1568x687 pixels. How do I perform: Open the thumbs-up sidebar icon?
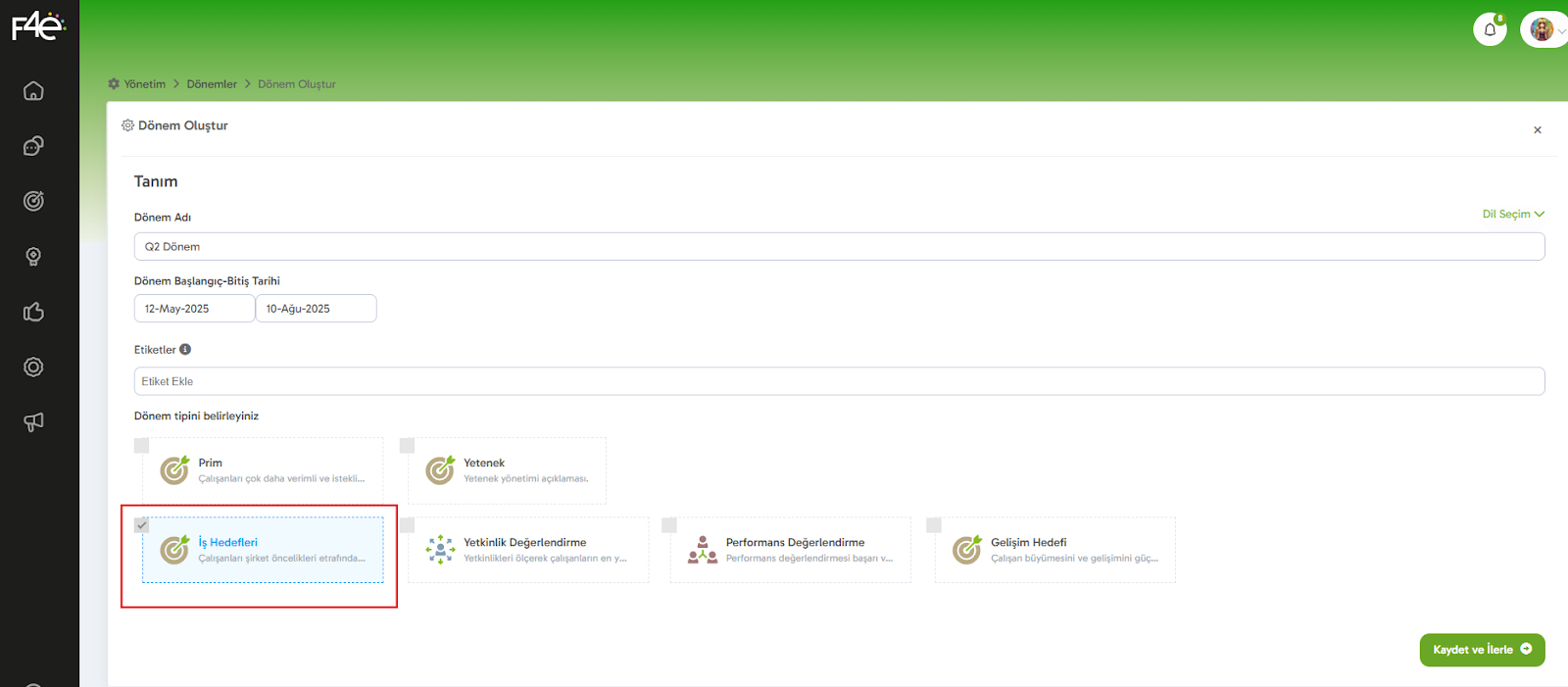(x=33, y=312)
